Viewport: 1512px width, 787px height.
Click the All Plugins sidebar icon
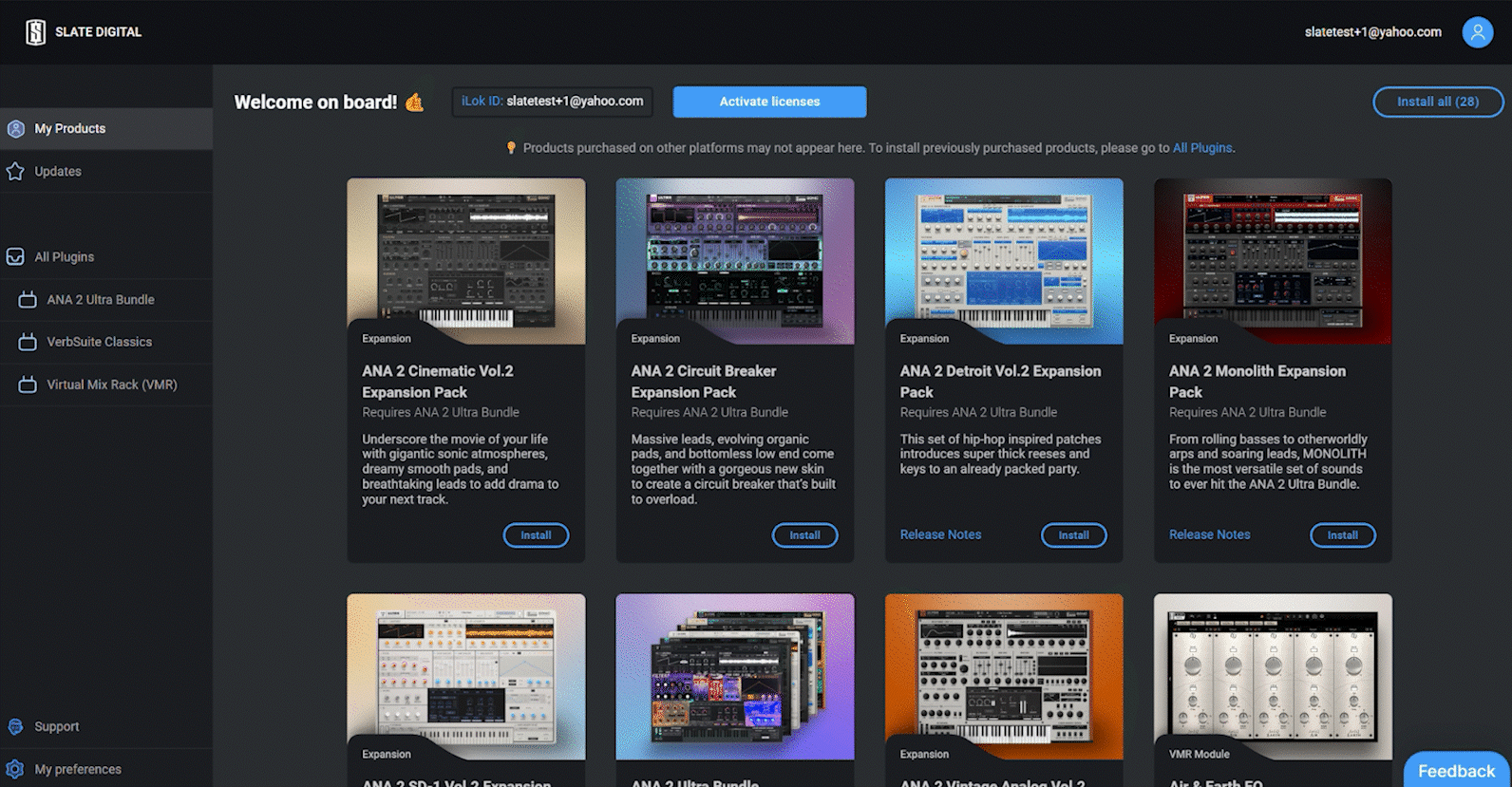point(16,257)
